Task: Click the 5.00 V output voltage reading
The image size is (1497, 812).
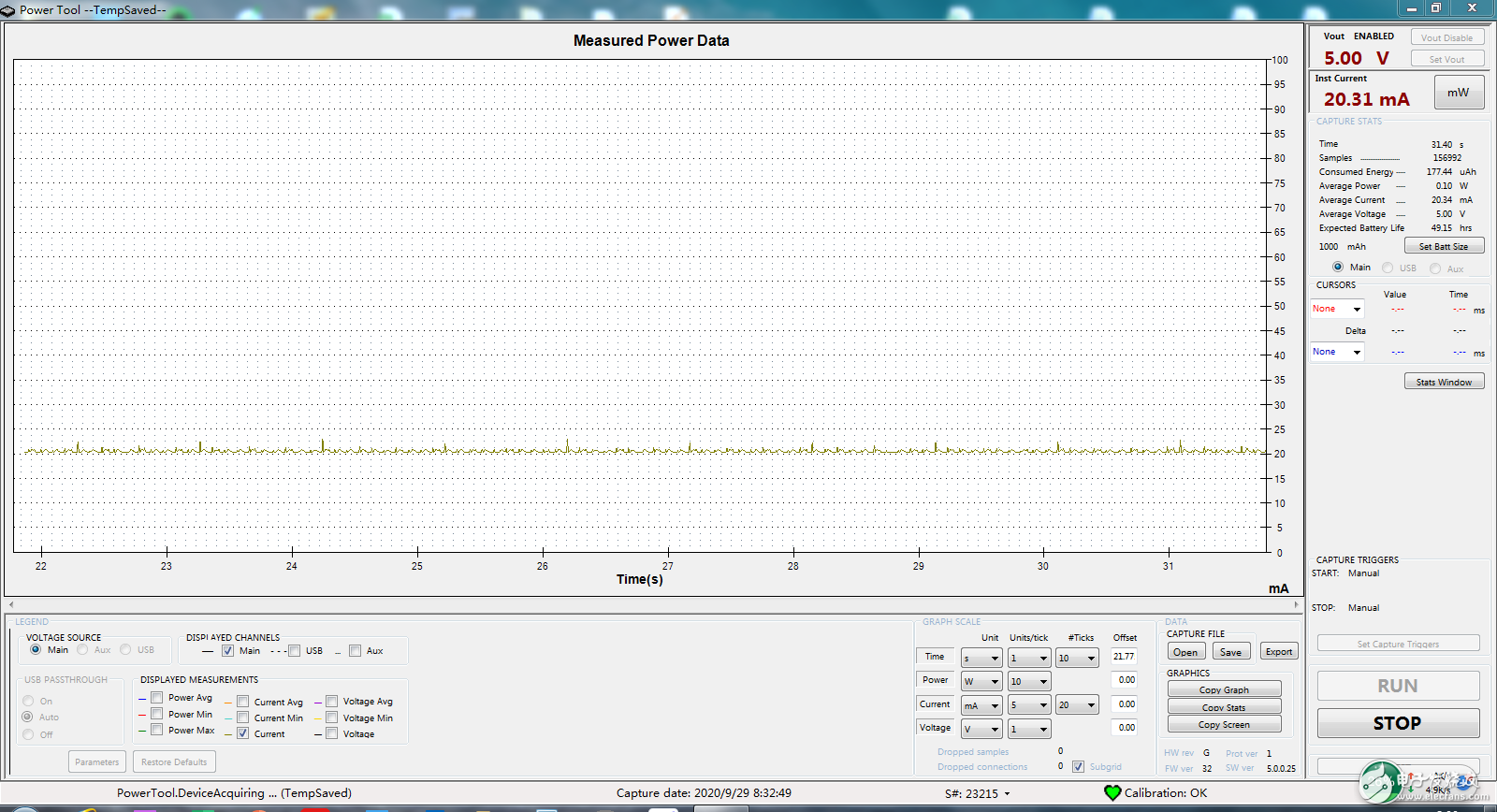Action: [1357, 58]
